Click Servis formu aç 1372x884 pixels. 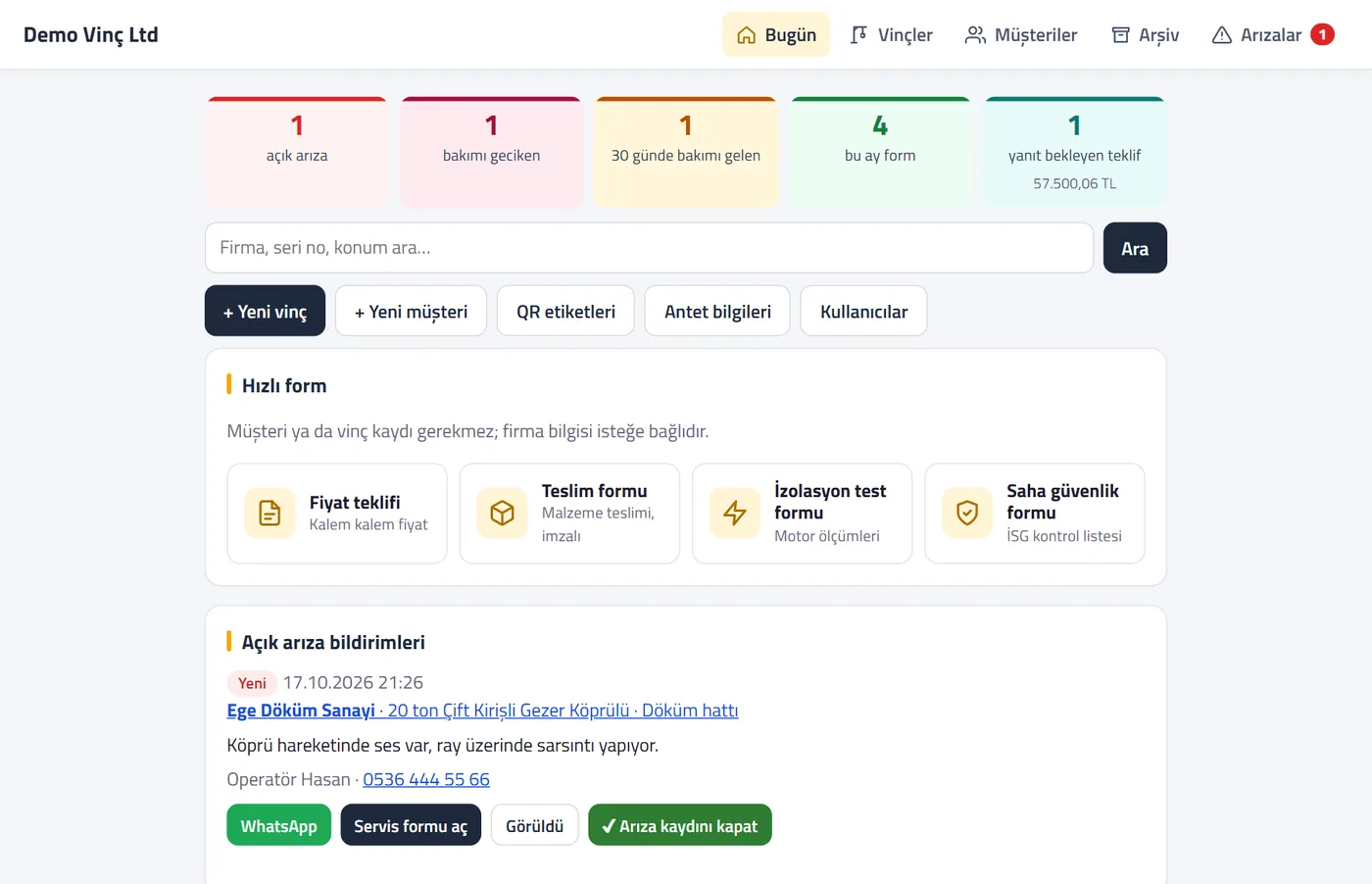click(x=411, y=825)
